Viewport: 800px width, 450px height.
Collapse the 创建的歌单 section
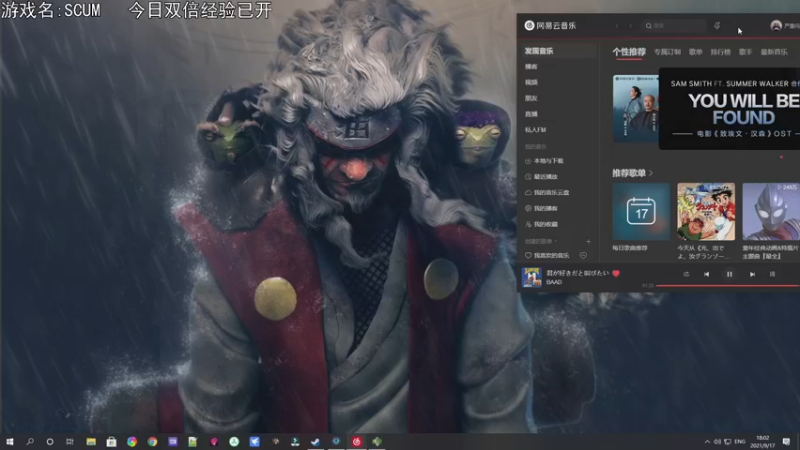540,241
